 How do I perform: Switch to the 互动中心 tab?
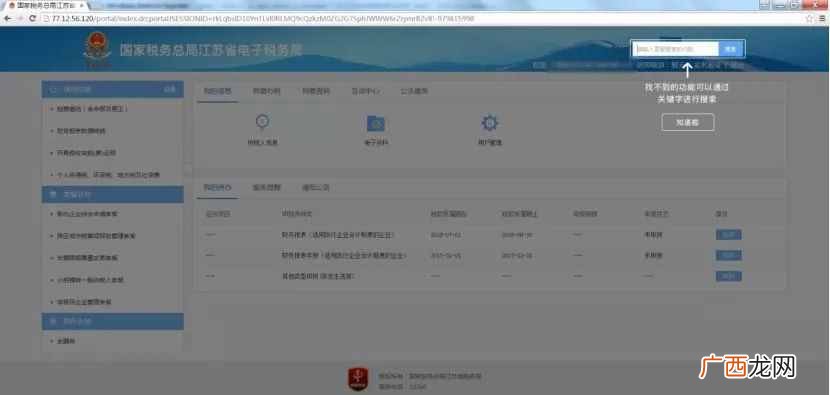[x=366, y=91]
